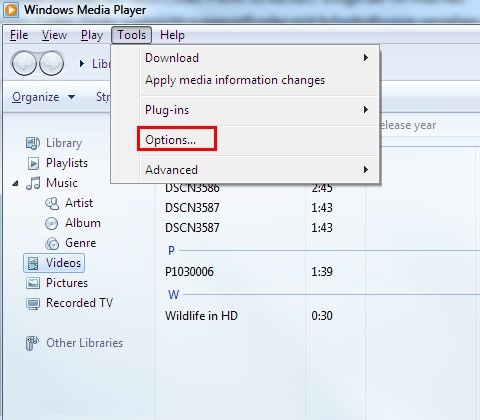Screen dimensions: 480x420
Task: Select the Album disc icon
Action: pos(52,223)
